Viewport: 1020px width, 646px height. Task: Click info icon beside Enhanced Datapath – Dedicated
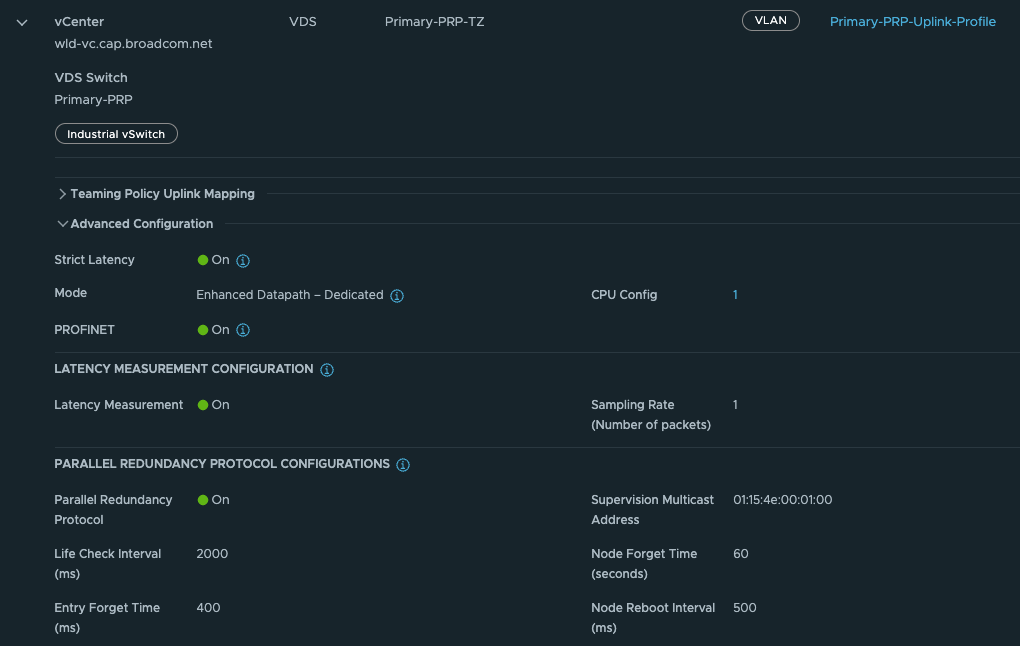tap(397, 296)
